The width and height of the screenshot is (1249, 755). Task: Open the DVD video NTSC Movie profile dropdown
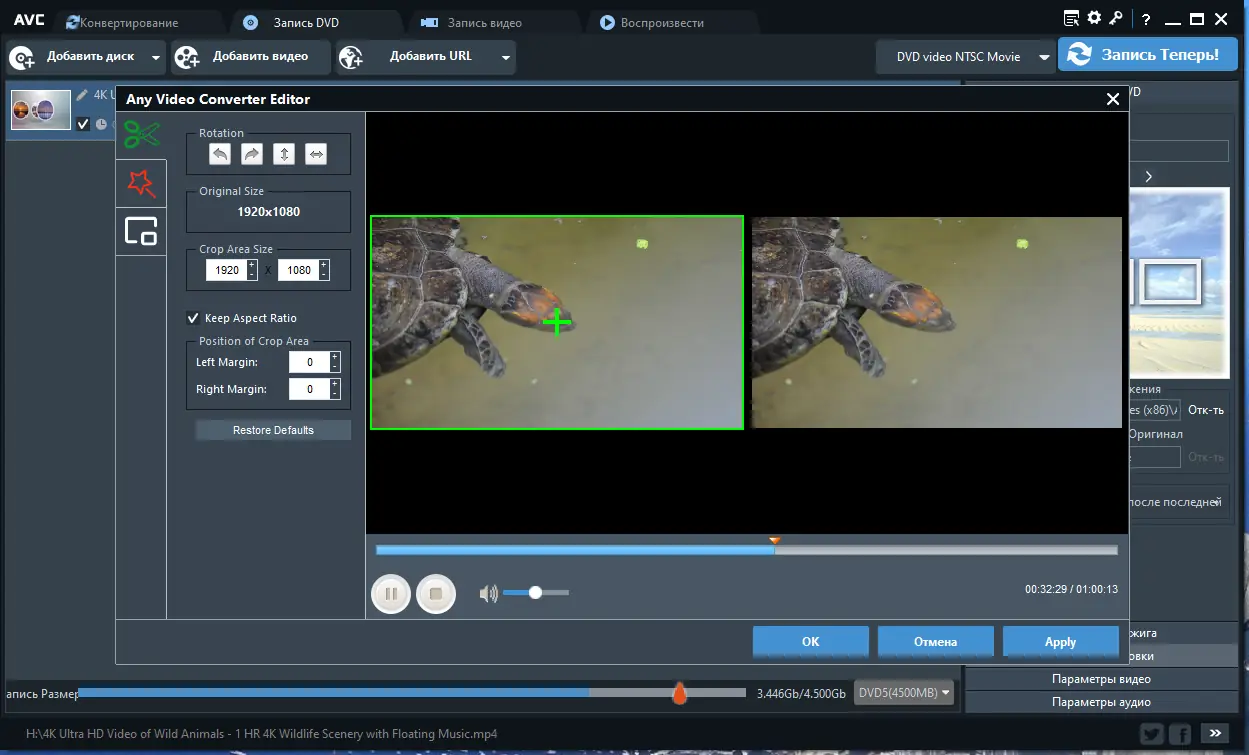tap(1044, 57)
